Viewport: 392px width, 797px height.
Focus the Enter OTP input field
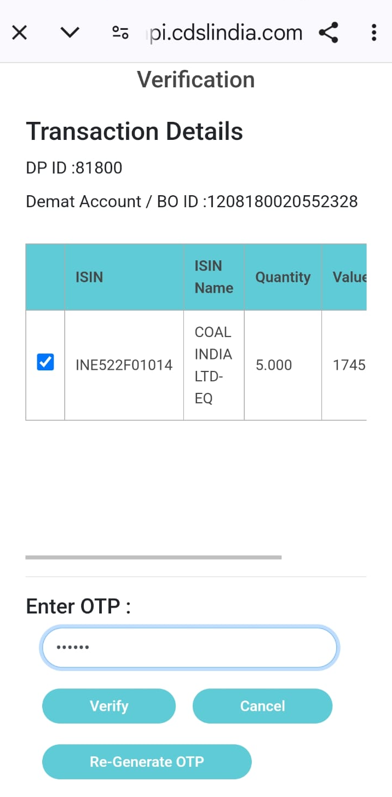pyautogui.click(x=189, y=648)
